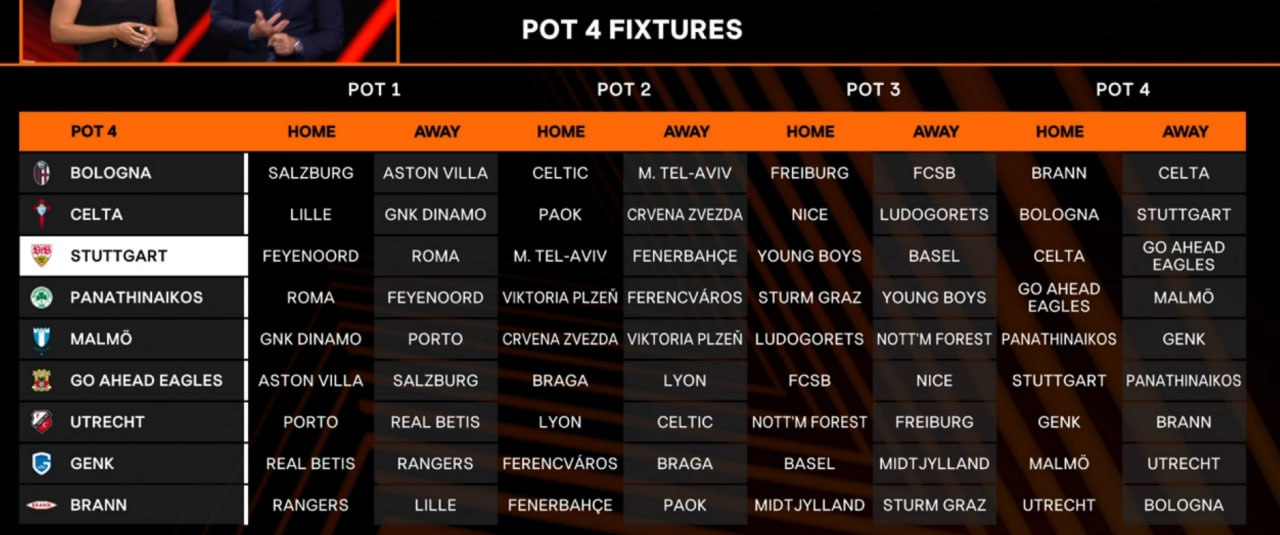
Task: Click the Brann club crest icon
Action: click(42, 505)
